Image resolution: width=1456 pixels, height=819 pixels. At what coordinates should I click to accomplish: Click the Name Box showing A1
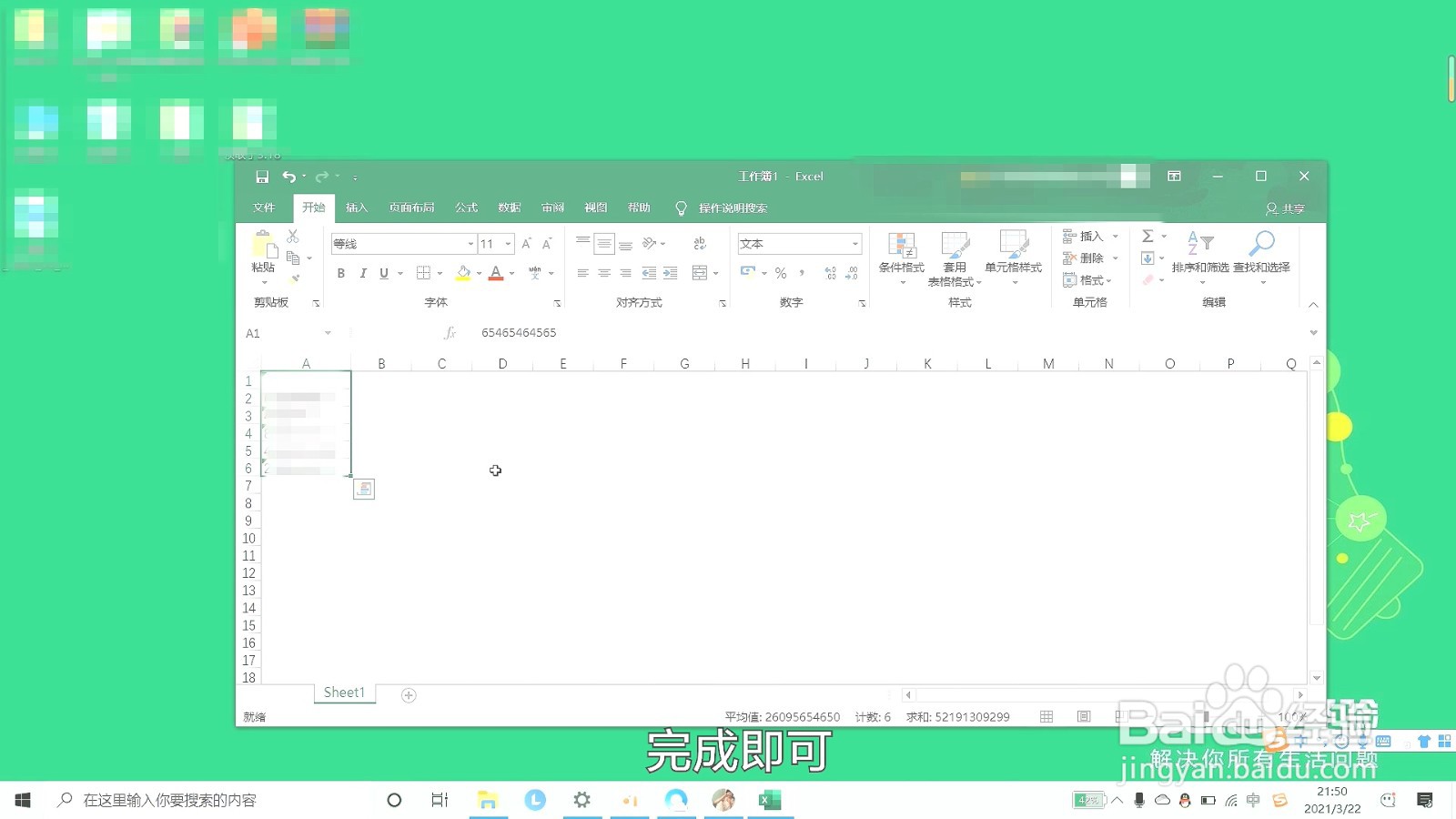289,333
